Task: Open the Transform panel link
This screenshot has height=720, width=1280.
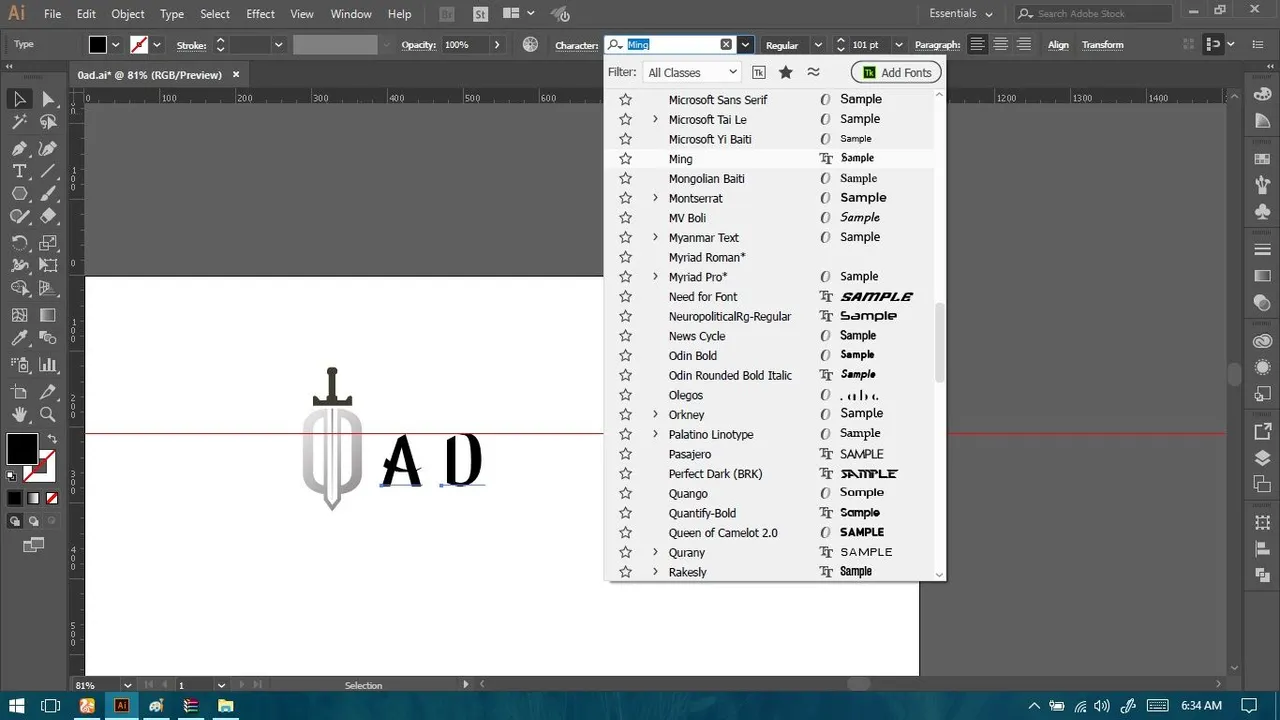Action: [x=1103, y=45]
